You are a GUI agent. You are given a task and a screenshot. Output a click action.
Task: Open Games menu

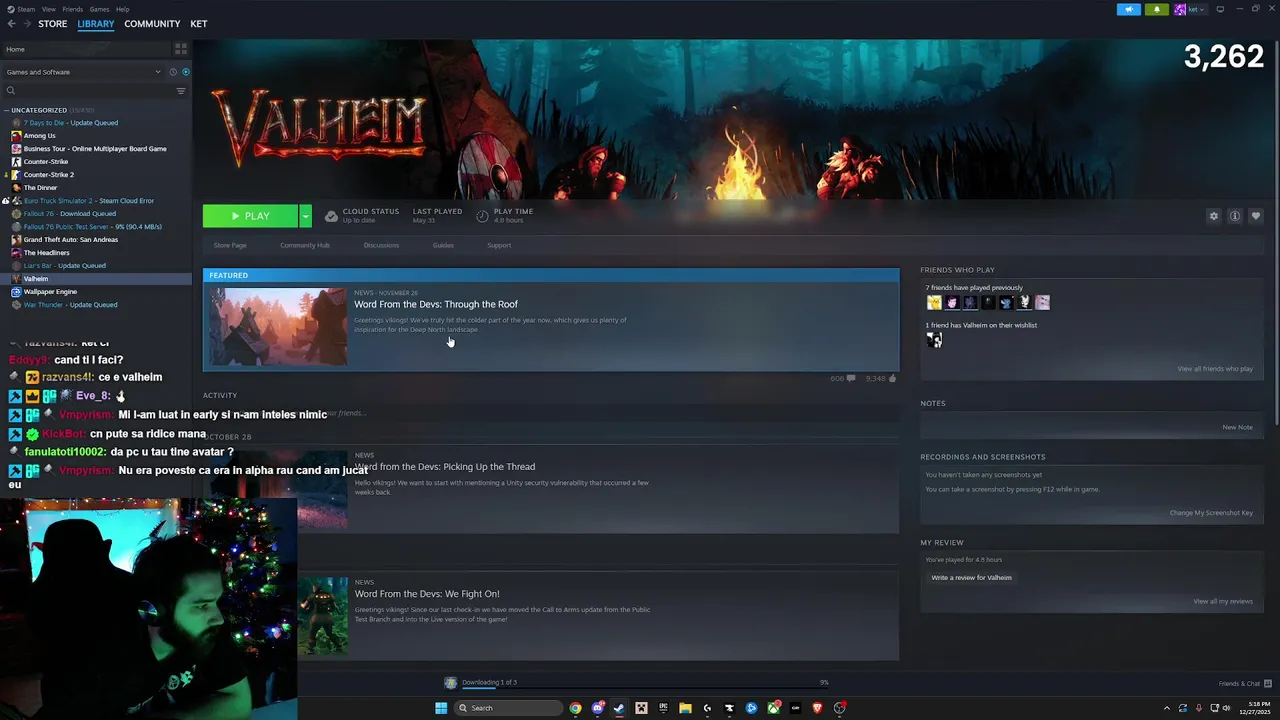click(99, 9)
